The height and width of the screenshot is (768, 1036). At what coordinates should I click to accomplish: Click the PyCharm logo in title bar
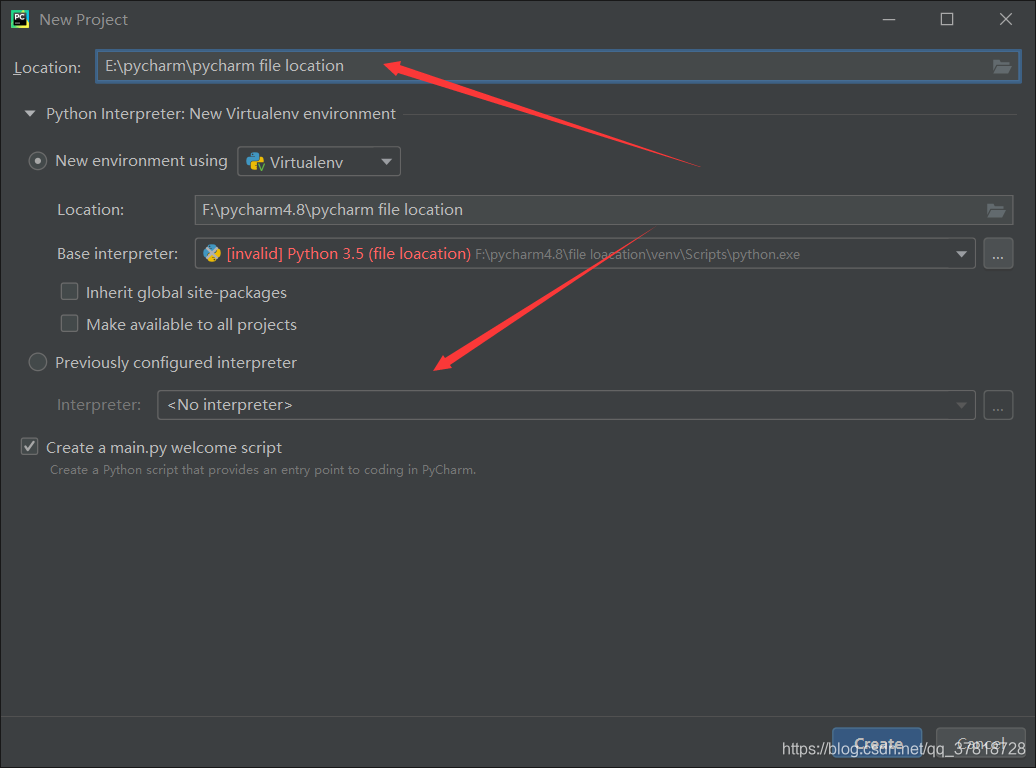pyautogui.click(x=20, y=19)
